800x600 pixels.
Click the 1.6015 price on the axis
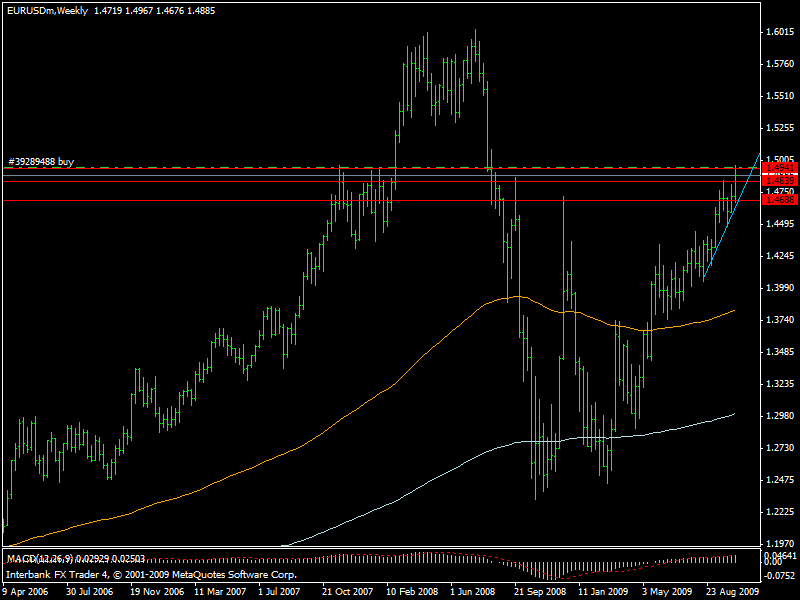[779, 32]
